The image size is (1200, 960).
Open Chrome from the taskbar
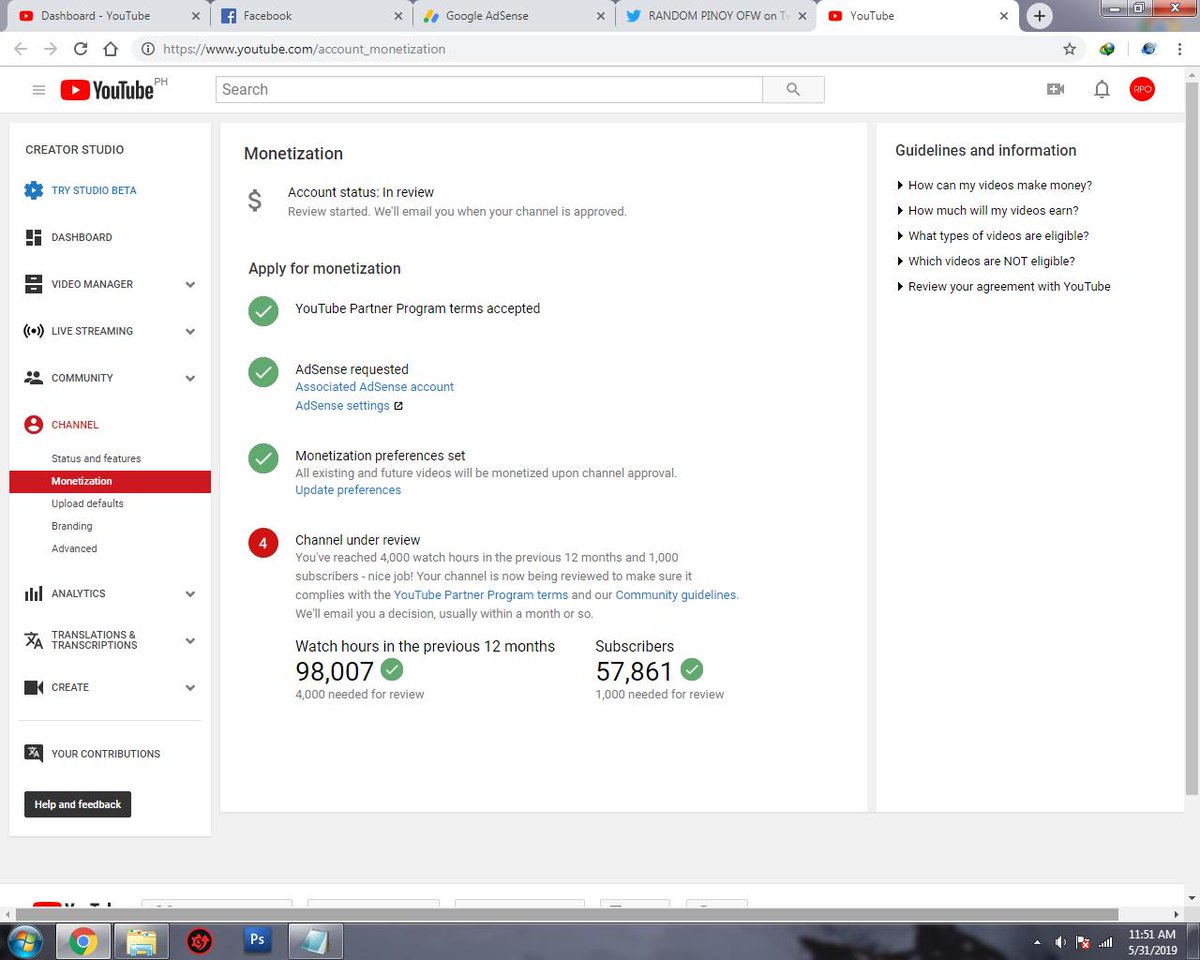(x=82, y=941)
